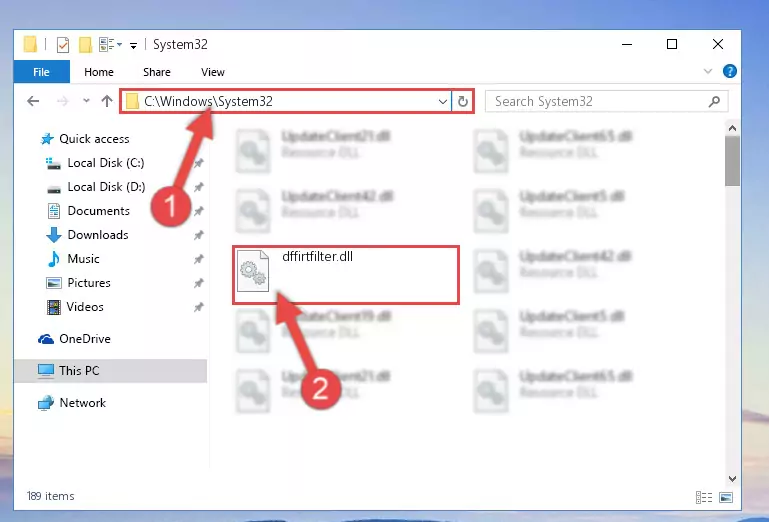Open Local Disk (C:) in sidebar
Image resolution: width=769 pixels, height=522 pixels.
pos(105,163)
